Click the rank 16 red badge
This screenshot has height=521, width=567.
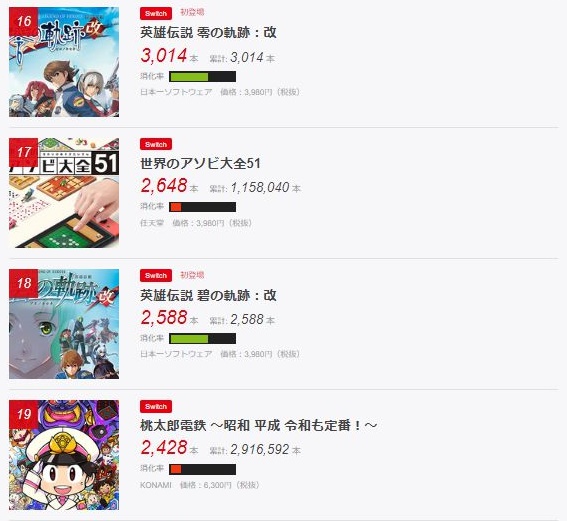pos(24,21)
